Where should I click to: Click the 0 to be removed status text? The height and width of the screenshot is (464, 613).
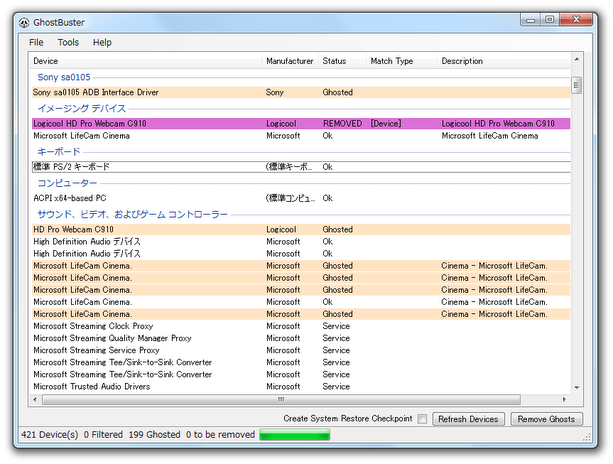point(220,435)
